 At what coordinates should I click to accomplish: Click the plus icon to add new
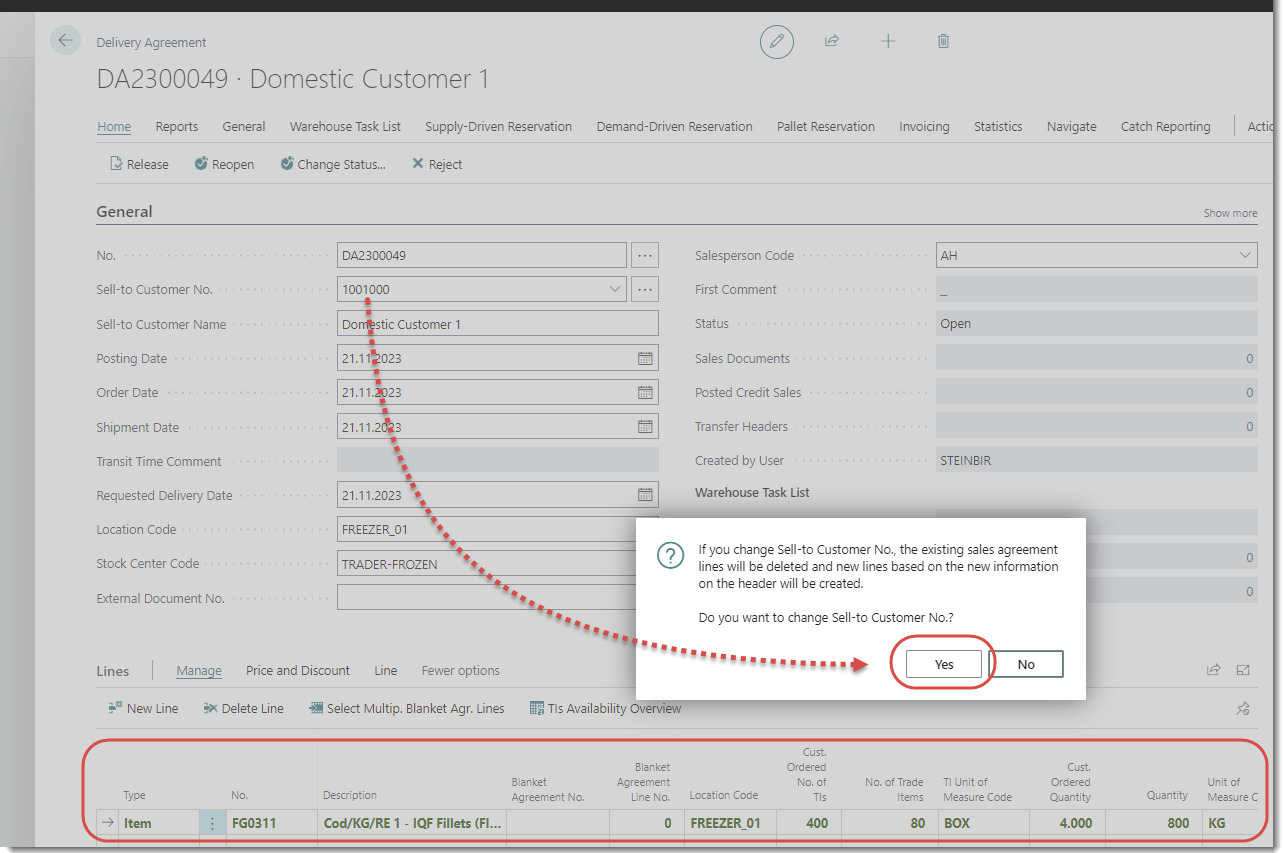coord(888,41)
